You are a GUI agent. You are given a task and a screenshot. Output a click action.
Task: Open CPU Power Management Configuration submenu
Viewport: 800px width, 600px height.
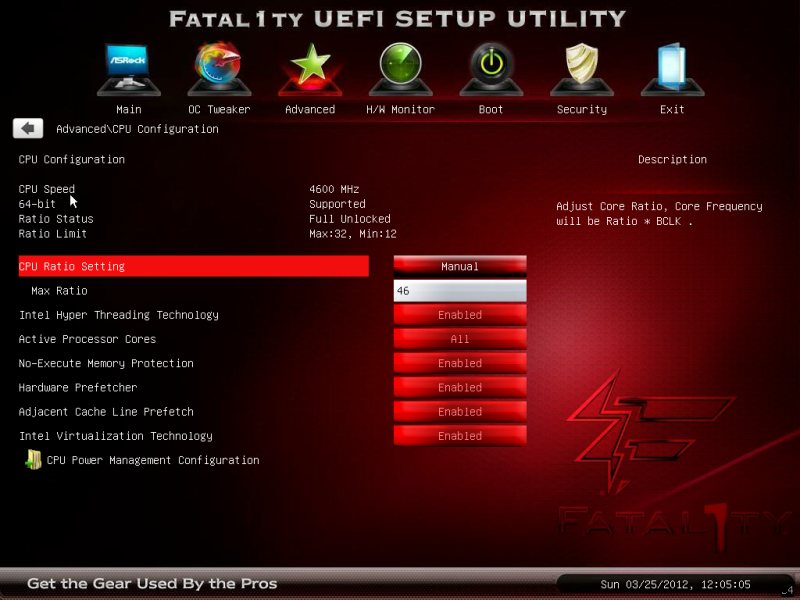(153, 460)
